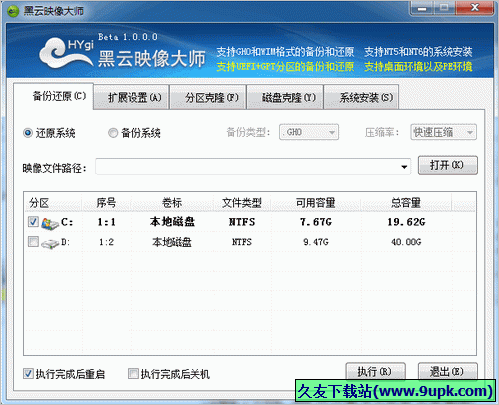This screenshot has width=499, height=405.
Task: Toggle 执行完成后重启 checkbox
Action: click(x=28, y=374)
